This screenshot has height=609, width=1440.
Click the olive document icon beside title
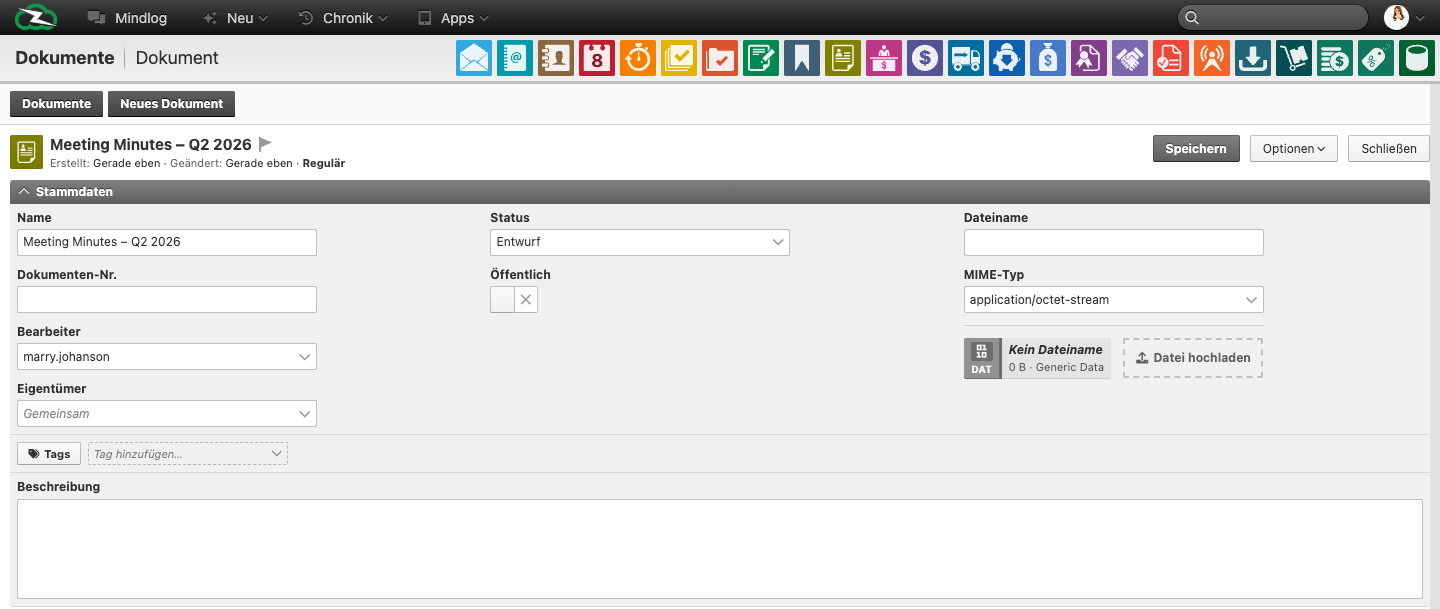(x=26, y=152)
